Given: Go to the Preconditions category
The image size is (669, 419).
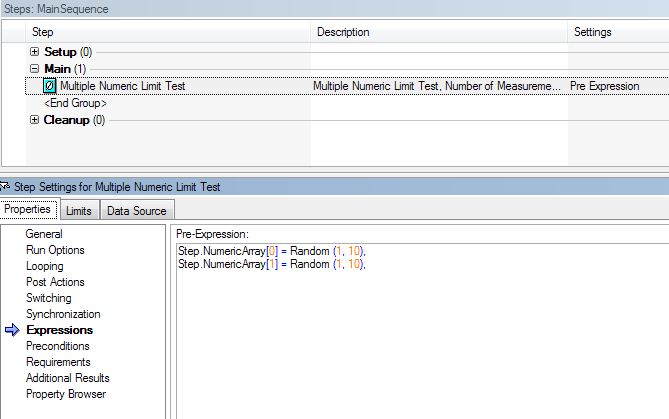Looking at the screenshot, I should click(x=57, y=346).
